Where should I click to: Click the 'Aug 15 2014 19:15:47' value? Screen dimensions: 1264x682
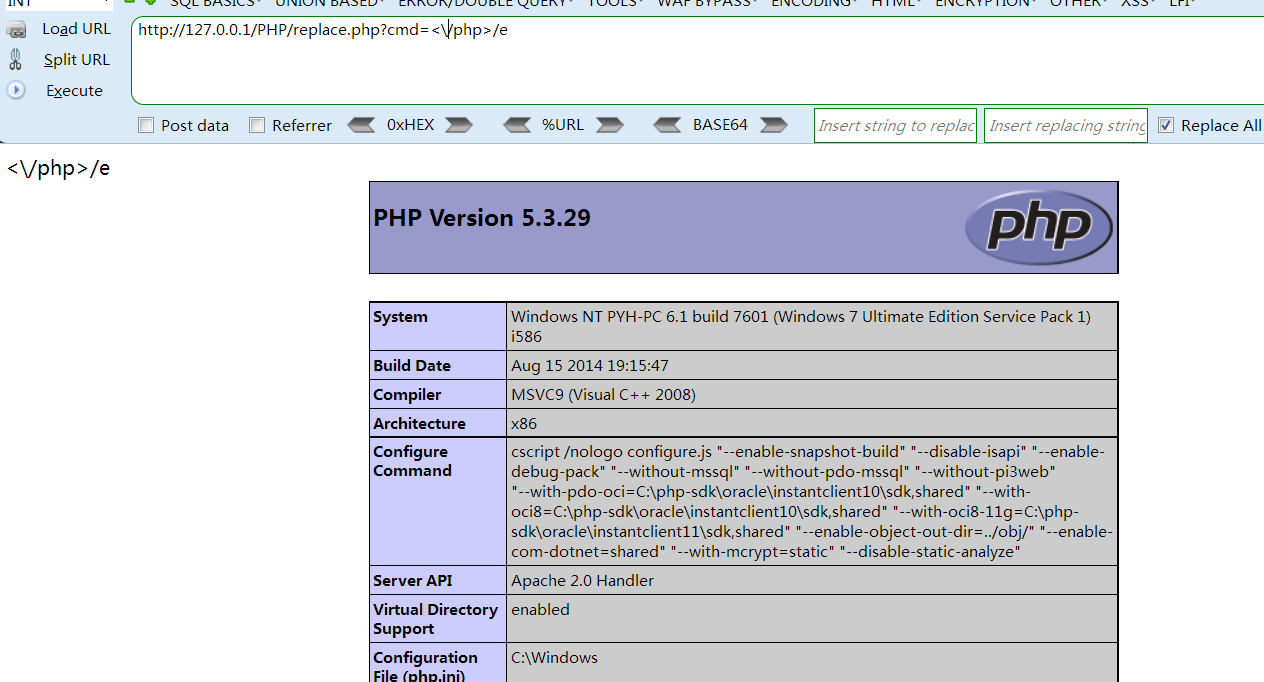tap(590, 366)
